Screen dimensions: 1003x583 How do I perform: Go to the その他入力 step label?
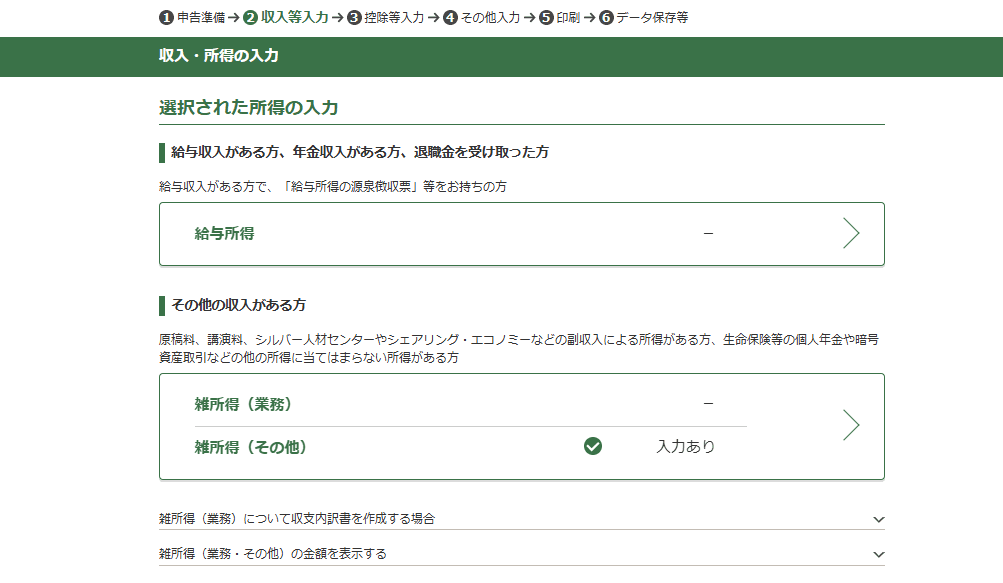(x=490, y=17)
